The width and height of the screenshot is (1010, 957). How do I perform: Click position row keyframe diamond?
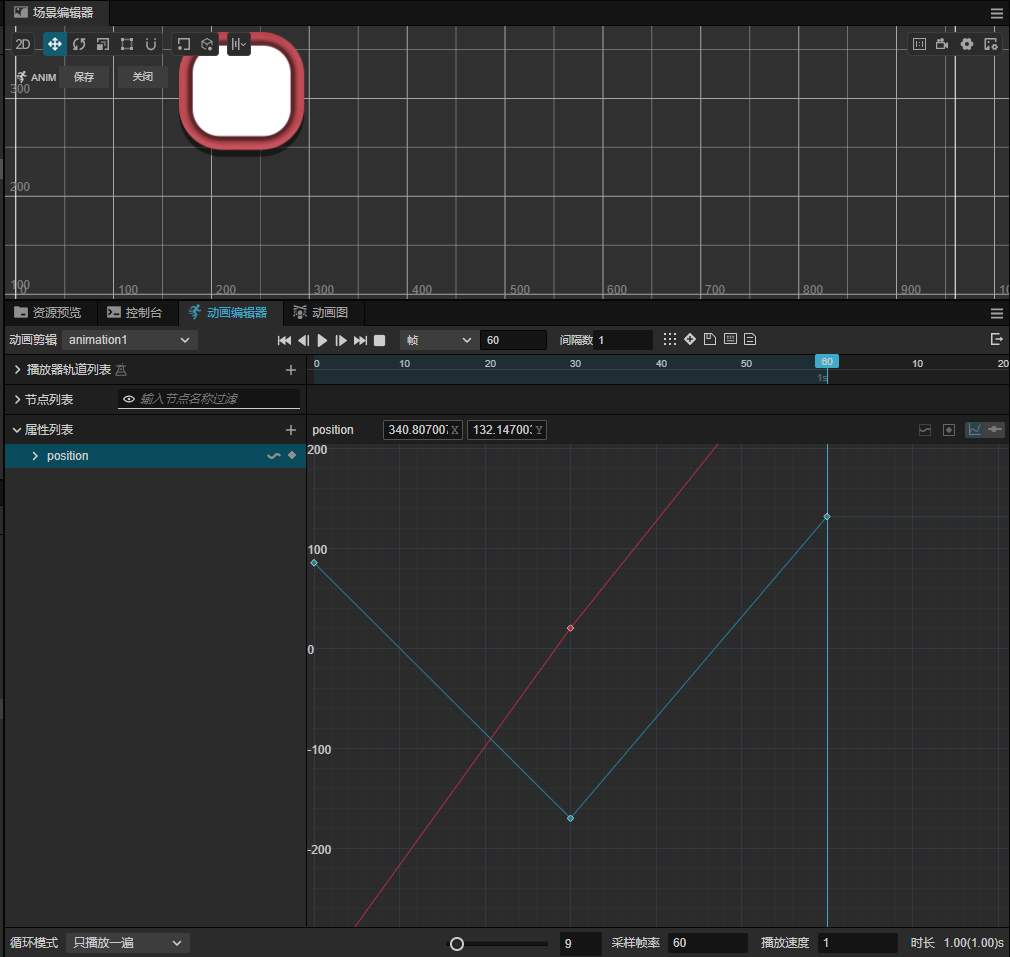point(292,455)
